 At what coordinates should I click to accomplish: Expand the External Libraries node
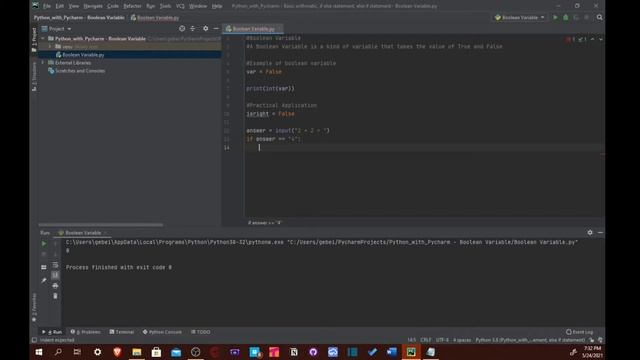[x=43, y=62]
